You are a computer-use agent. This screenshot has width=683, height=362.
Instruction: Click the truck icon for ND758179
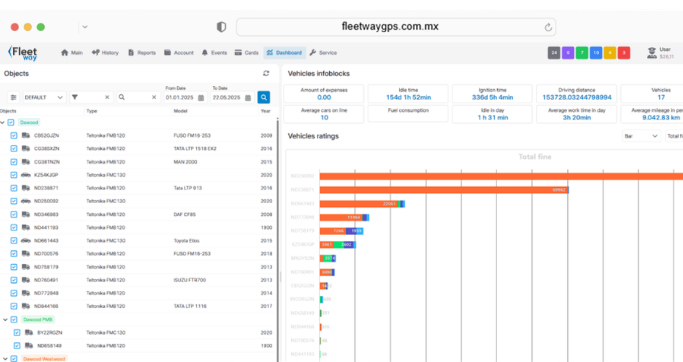[26, 267]
